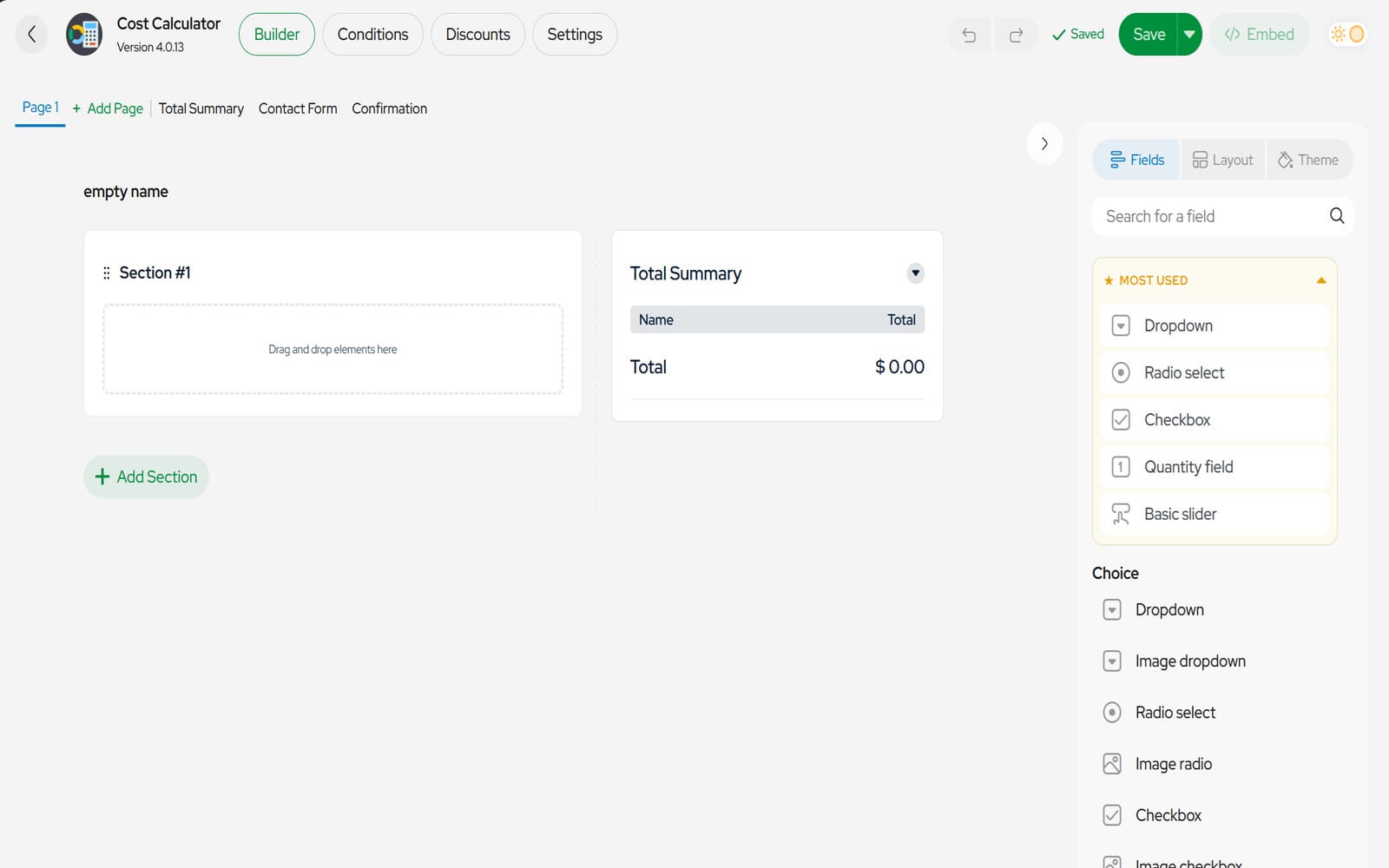Image resolution: width=1389 pixels, height=868 pixels.
Task: Choose Dropdown icon under Choice
Action: pyautogui.click(x=1112, y=609)
